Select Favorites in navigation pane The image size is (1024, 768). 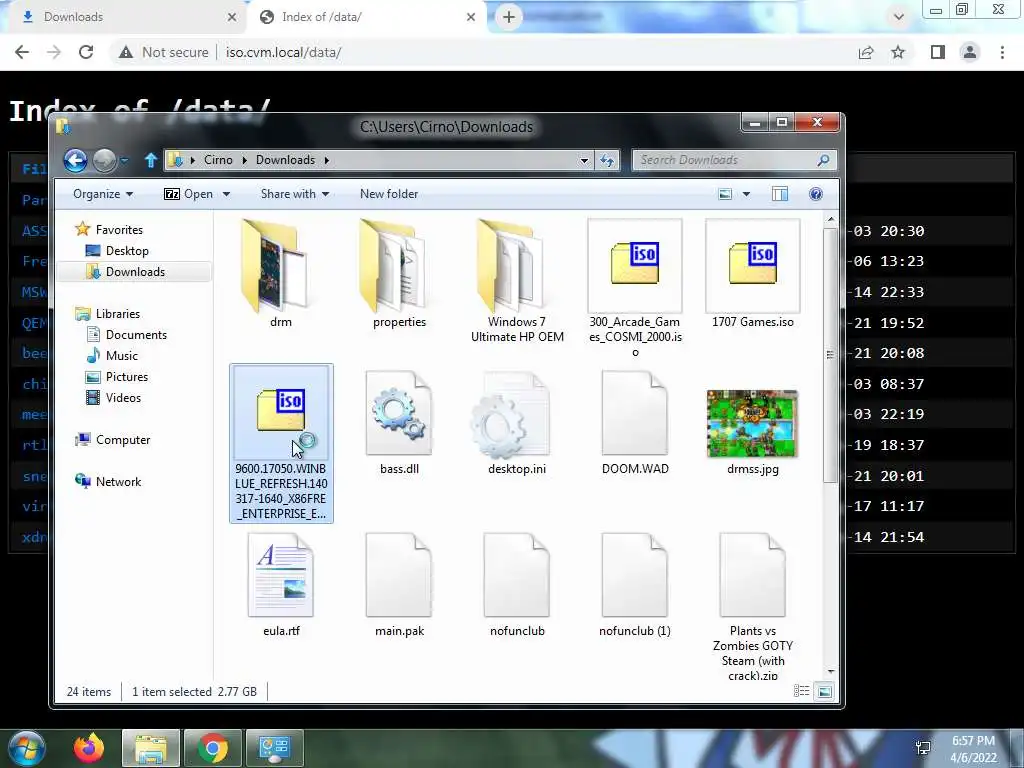point(119,230)
